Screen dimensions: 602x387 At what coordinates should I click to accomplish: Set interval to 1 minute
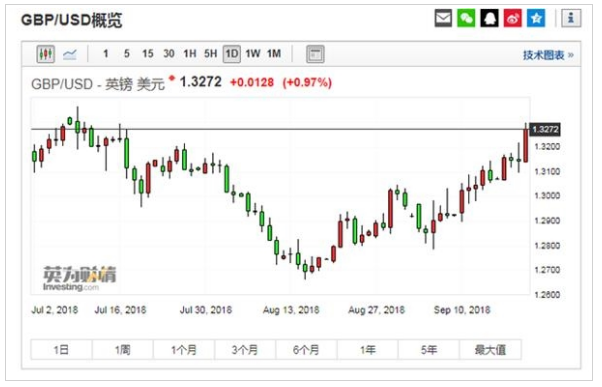pyautogui.click(x=106, y=54)
